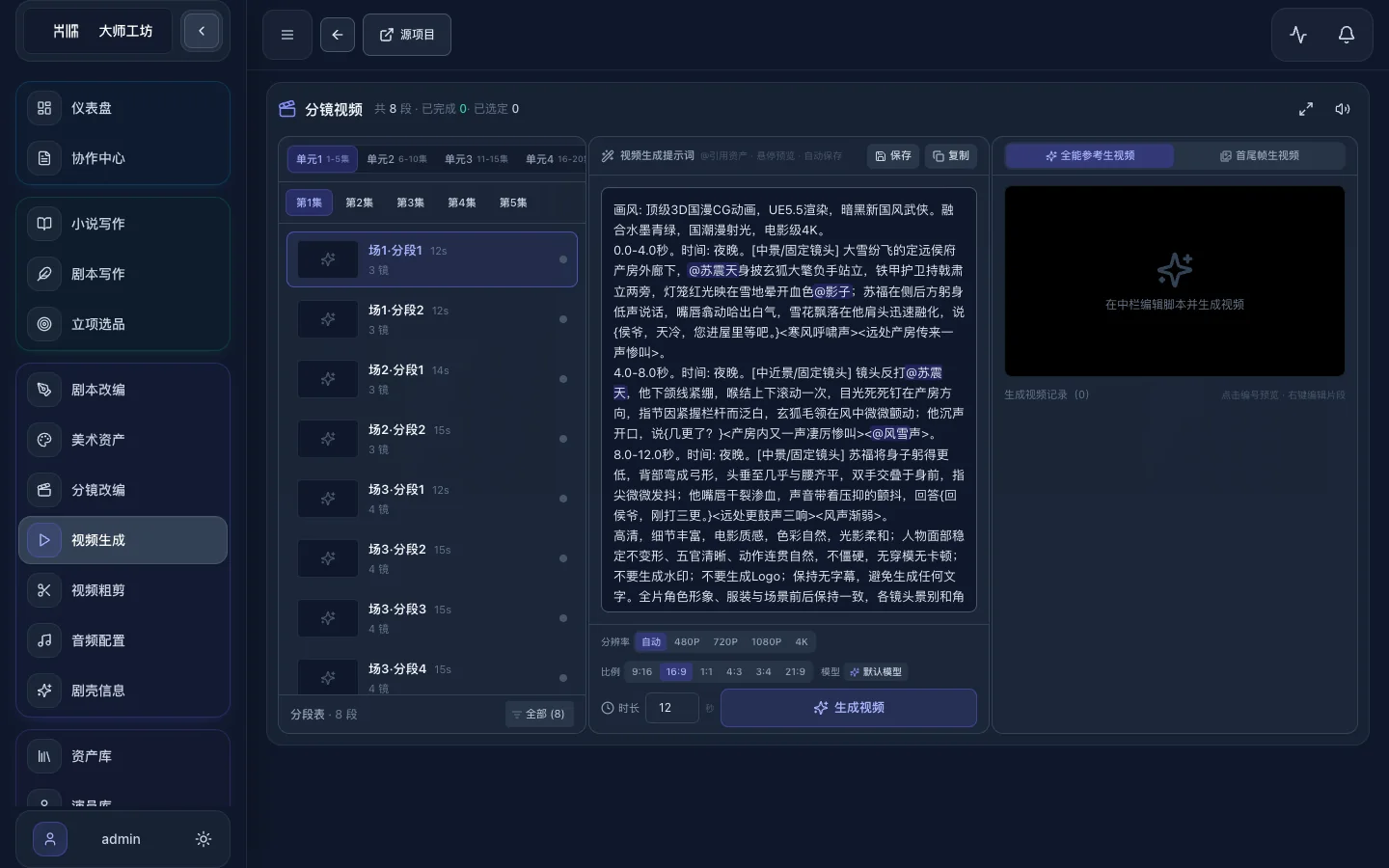The width and height of the screenshot is (1389, 868).
Task: Select the 场2·分段1 segment row
Action: point(432,379)
